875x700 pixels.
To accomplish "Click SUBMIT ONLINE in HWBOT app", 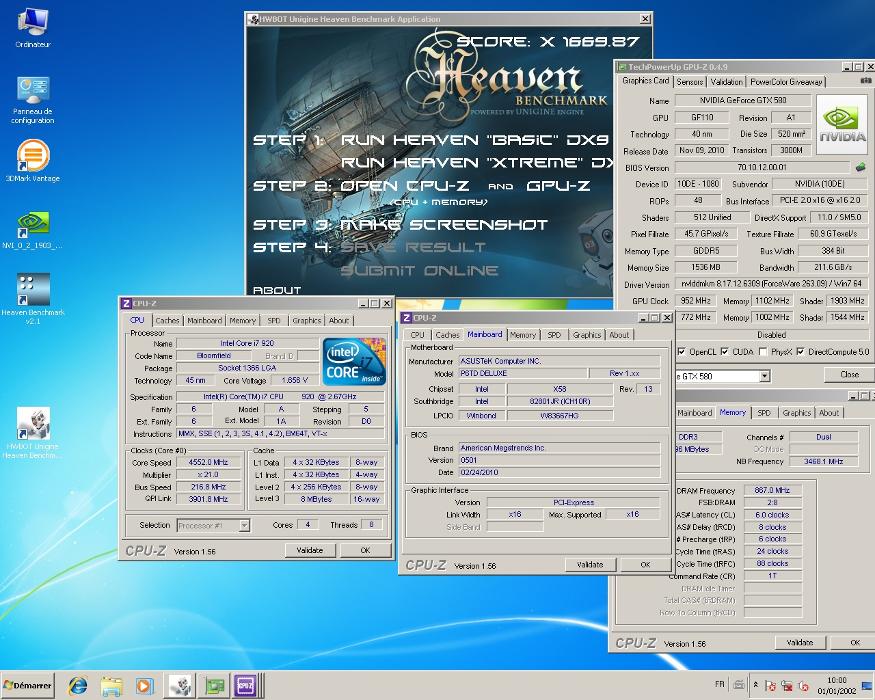I will pyautogui.click(x=419, y=270).
